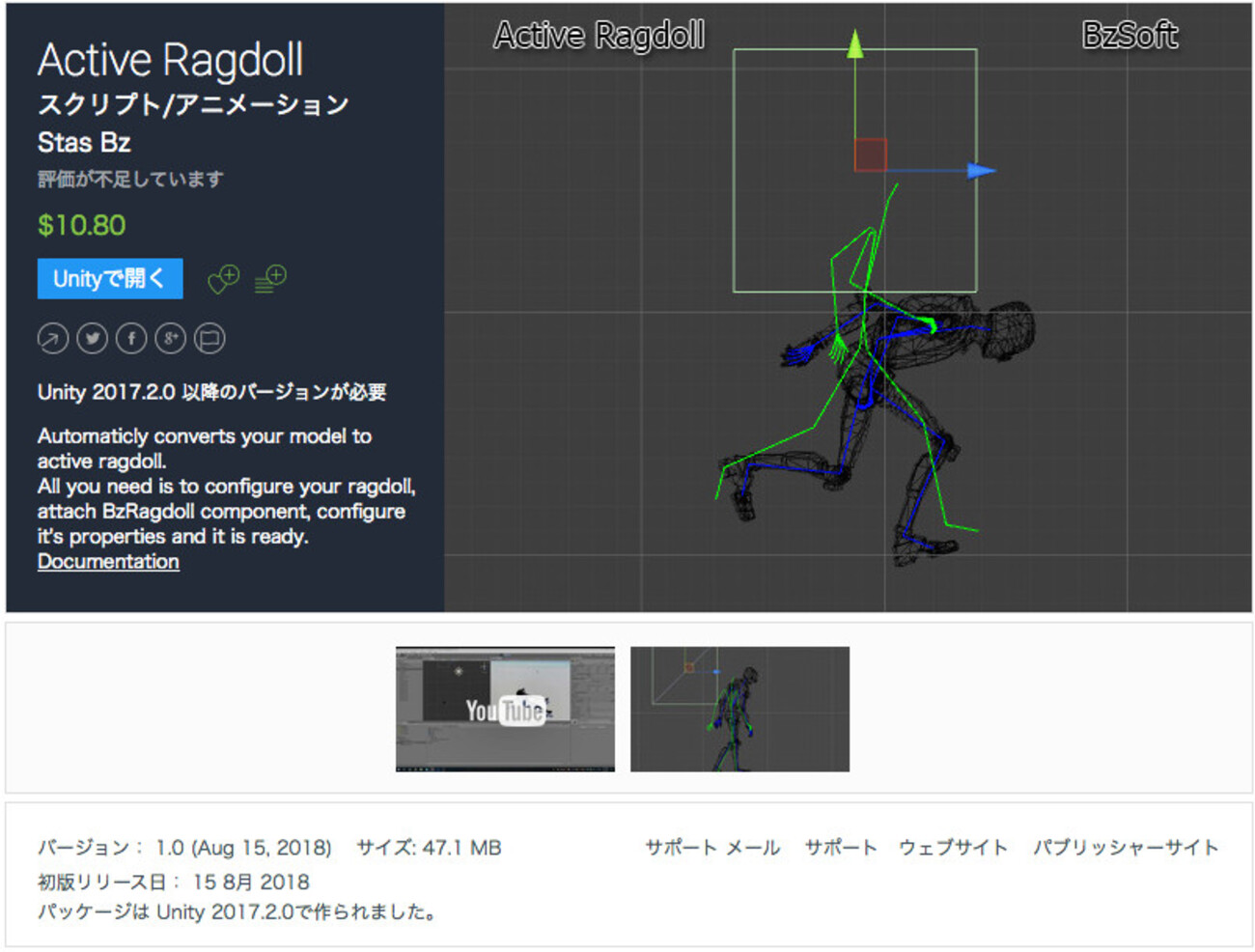Add asset to list icon
This screenshot has height=952, width=1255.
click(x=270, y=279)
